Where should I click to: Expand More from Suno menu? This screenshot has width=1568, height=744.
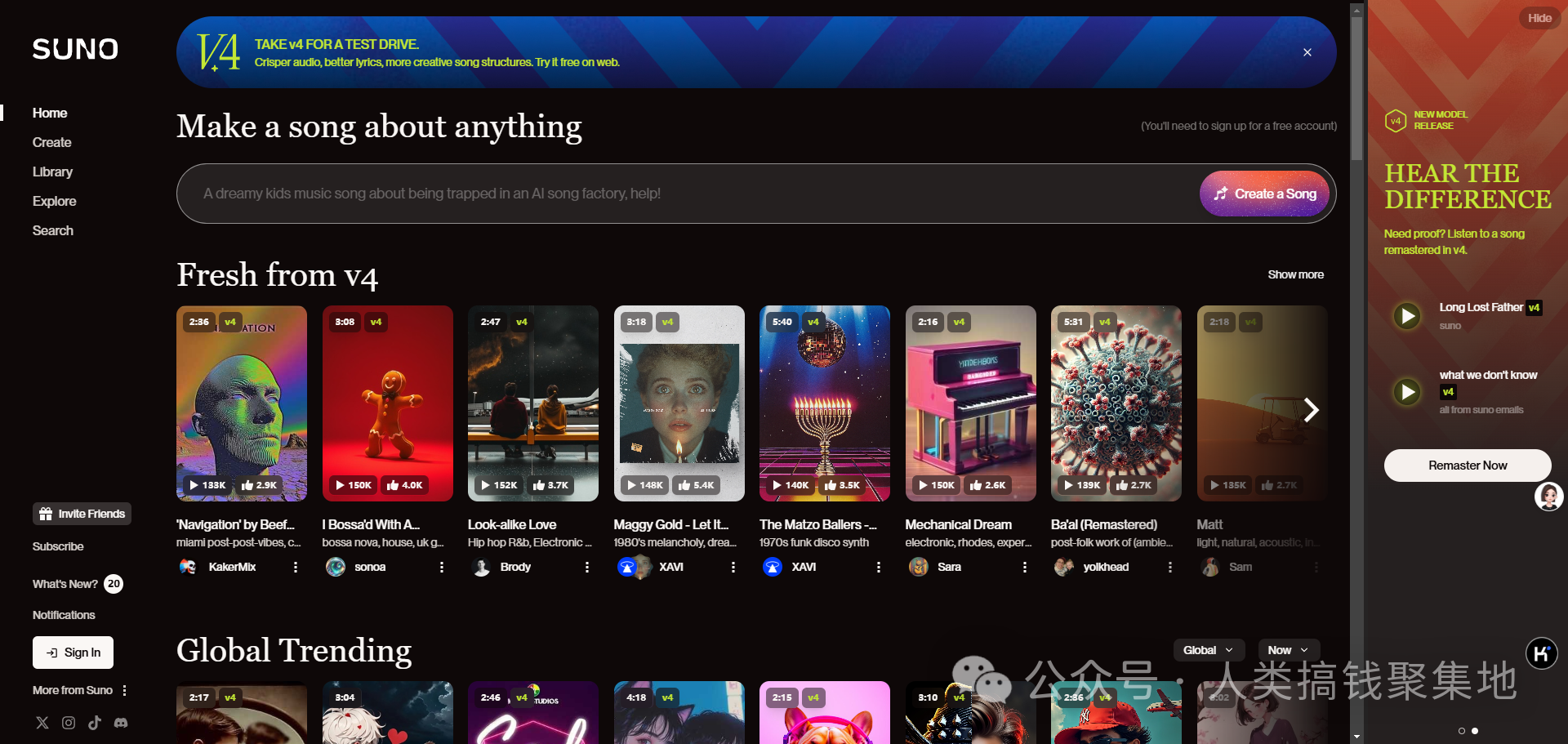click(x=124, y=690)
